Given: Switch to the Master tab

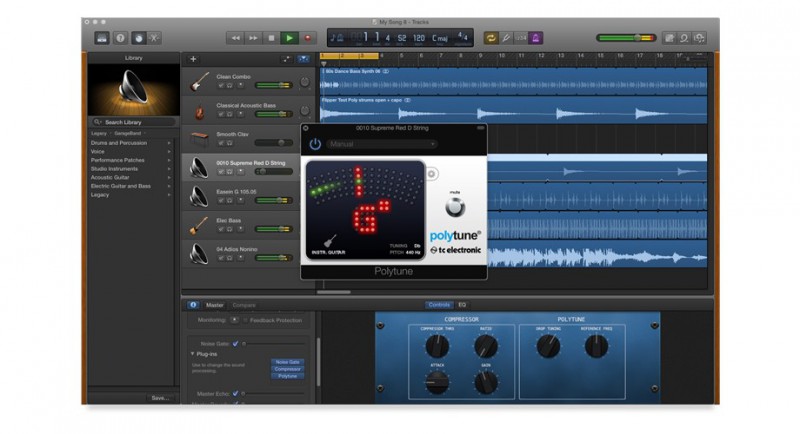Looking at the screenshot, I should pos(214,305).
